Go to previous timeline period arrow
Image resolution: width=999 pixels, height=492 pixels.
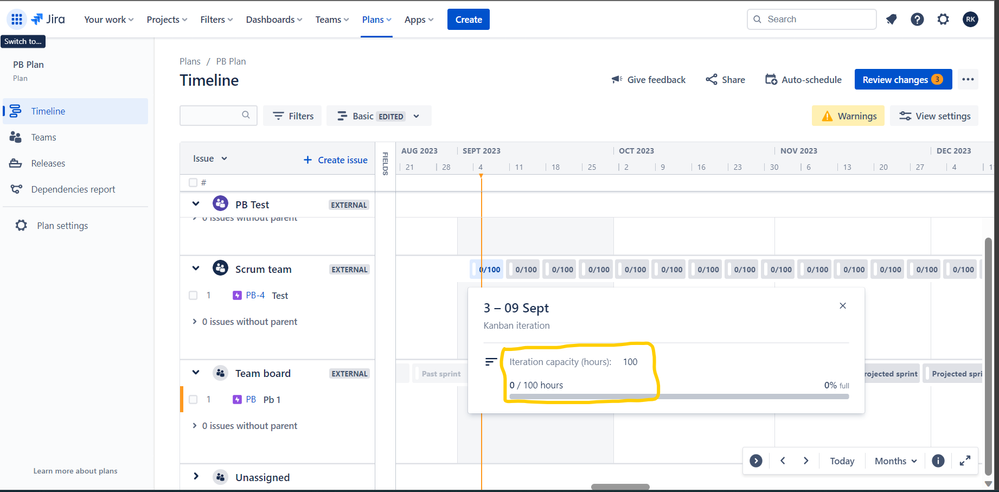782,461
